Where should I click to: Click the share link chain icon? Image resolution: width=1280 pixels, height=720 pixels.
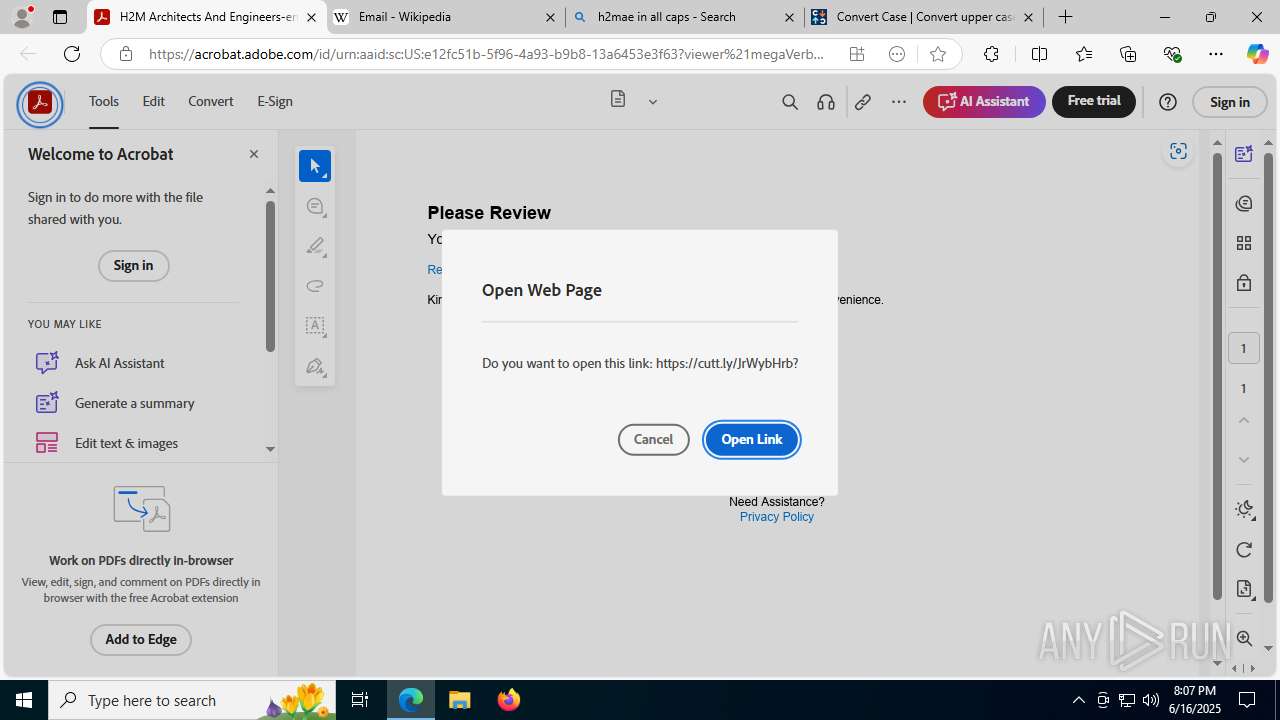click(863, 101)
